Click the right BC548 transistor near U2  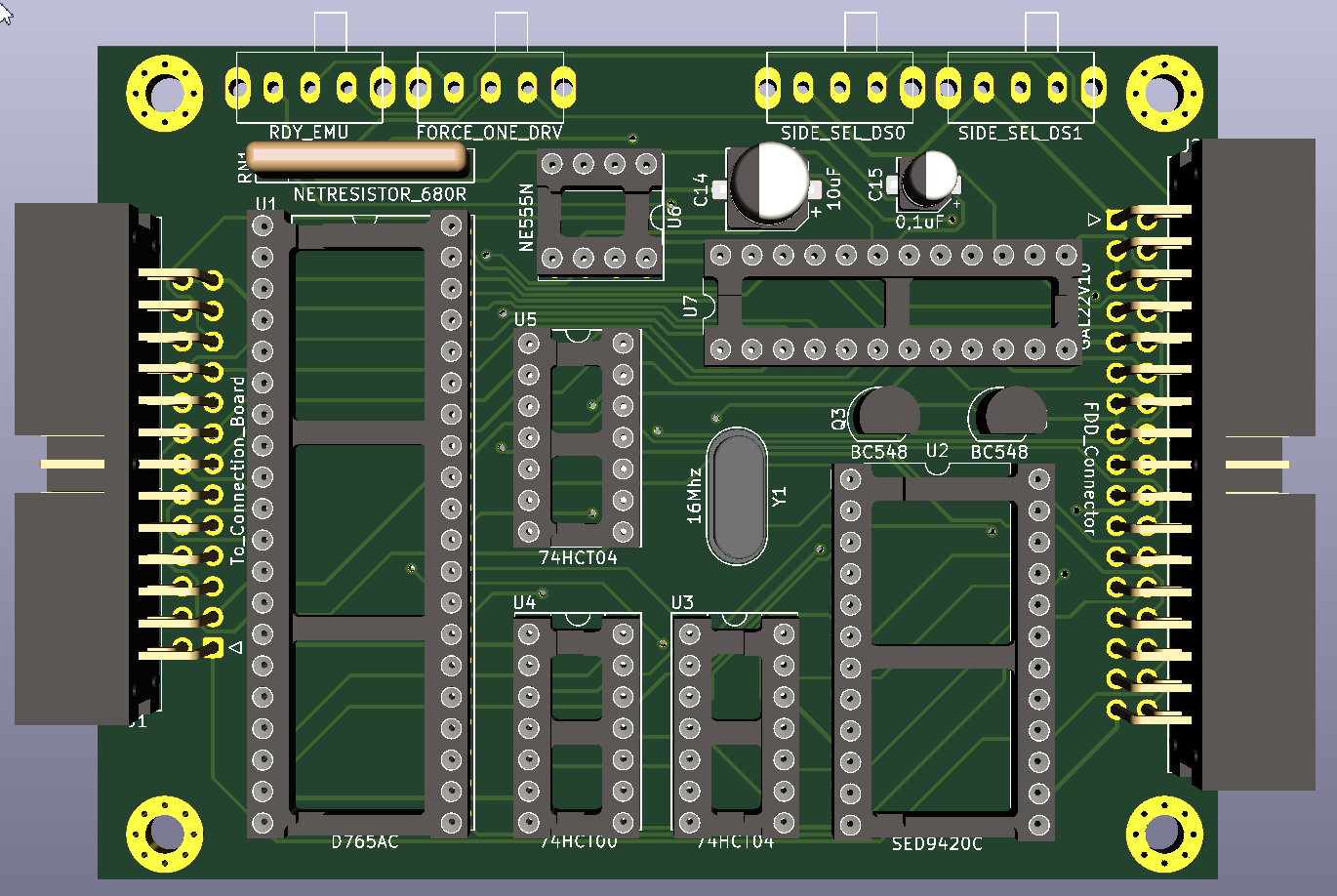[x=1007, y=413]
